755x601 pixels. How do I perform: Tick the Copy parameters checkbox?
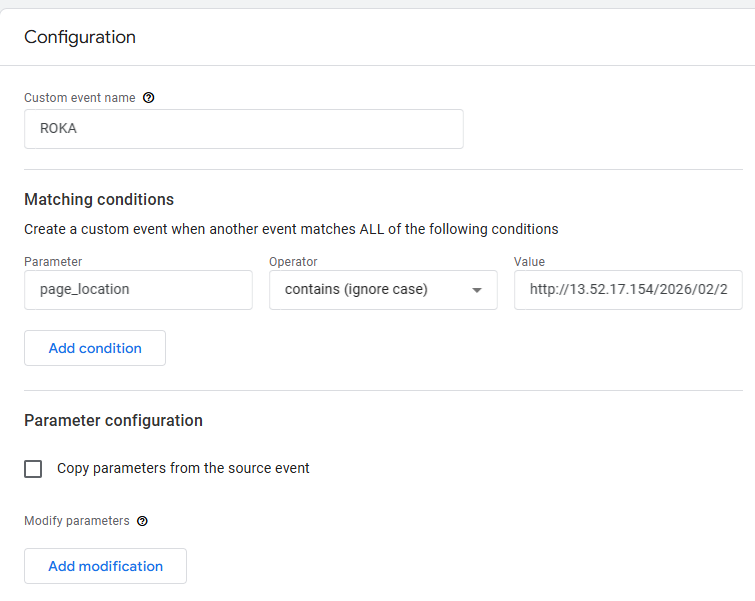(x=33, y=468)
